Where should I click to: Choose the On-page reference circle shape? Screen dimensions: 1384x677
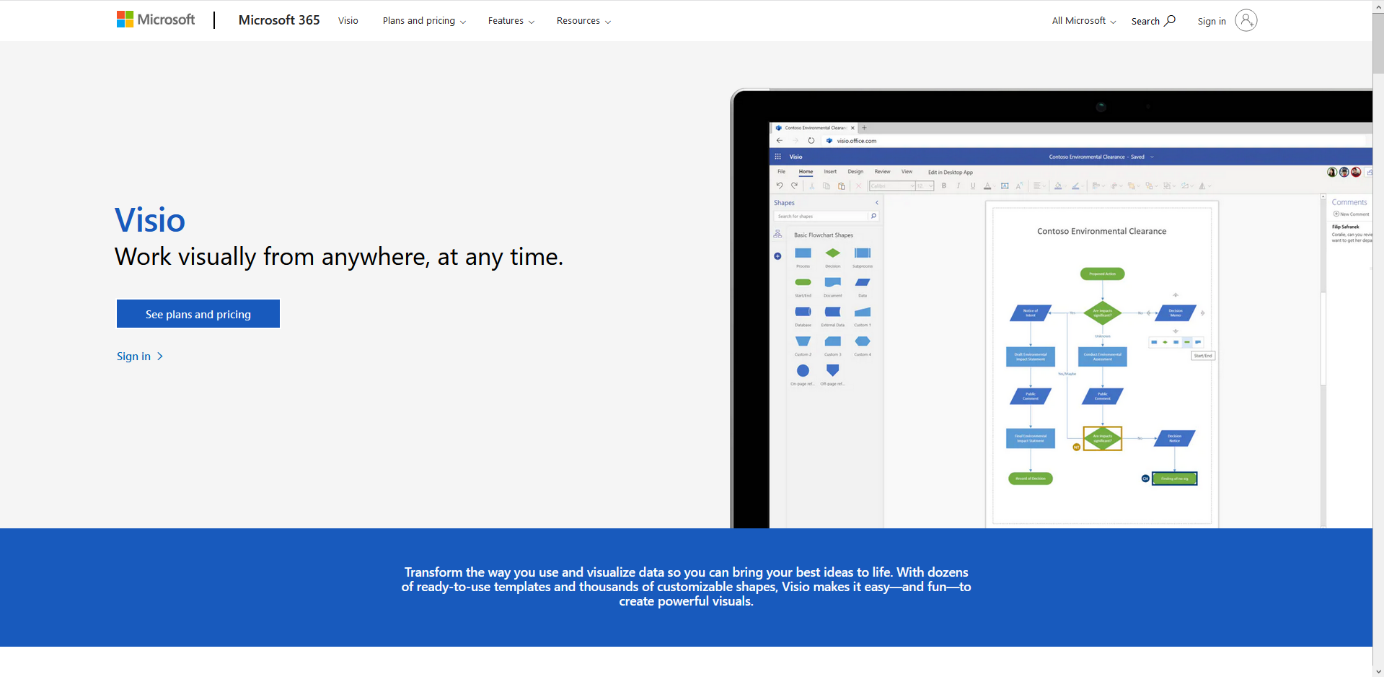click(803, 370)
